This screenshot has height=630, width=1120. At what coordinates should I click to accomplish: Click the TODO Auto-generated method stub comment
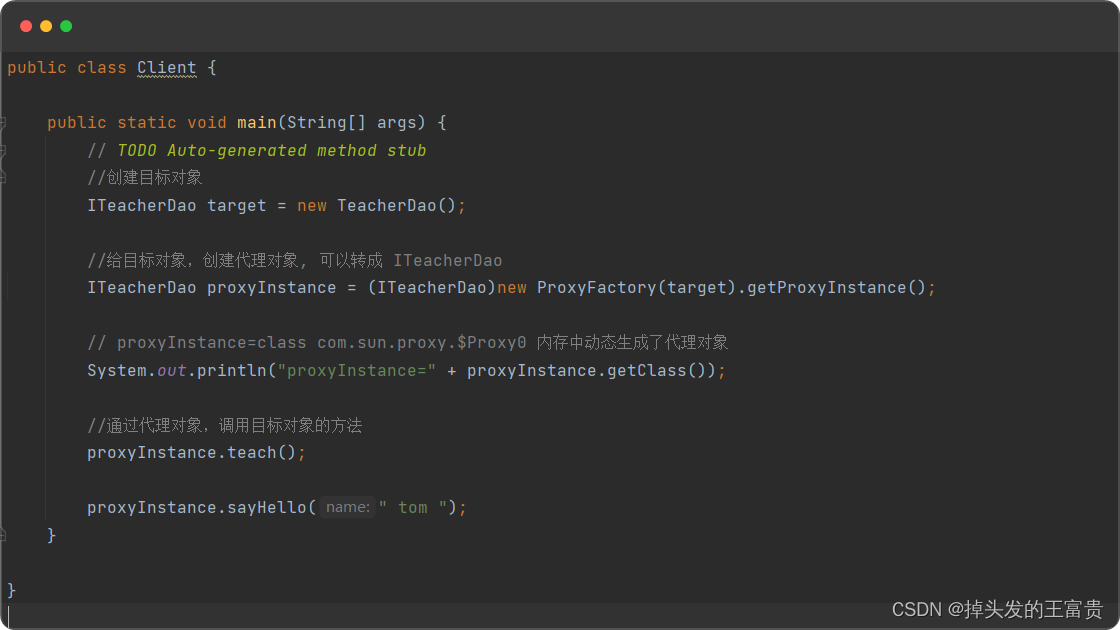click(256, 151)
